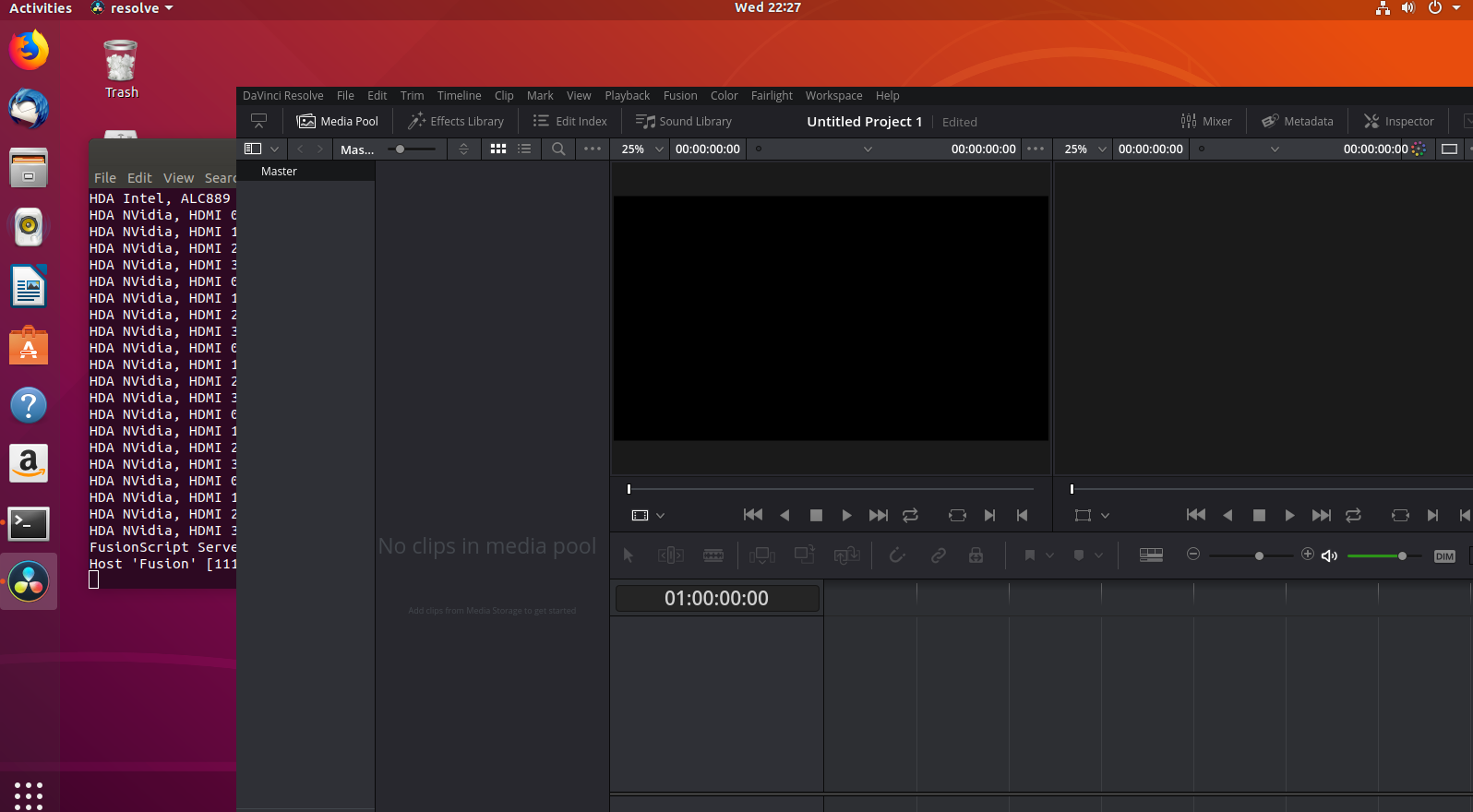1473x812 pixels.
Task: Play the source viewer forward
Action: (846, 515)
